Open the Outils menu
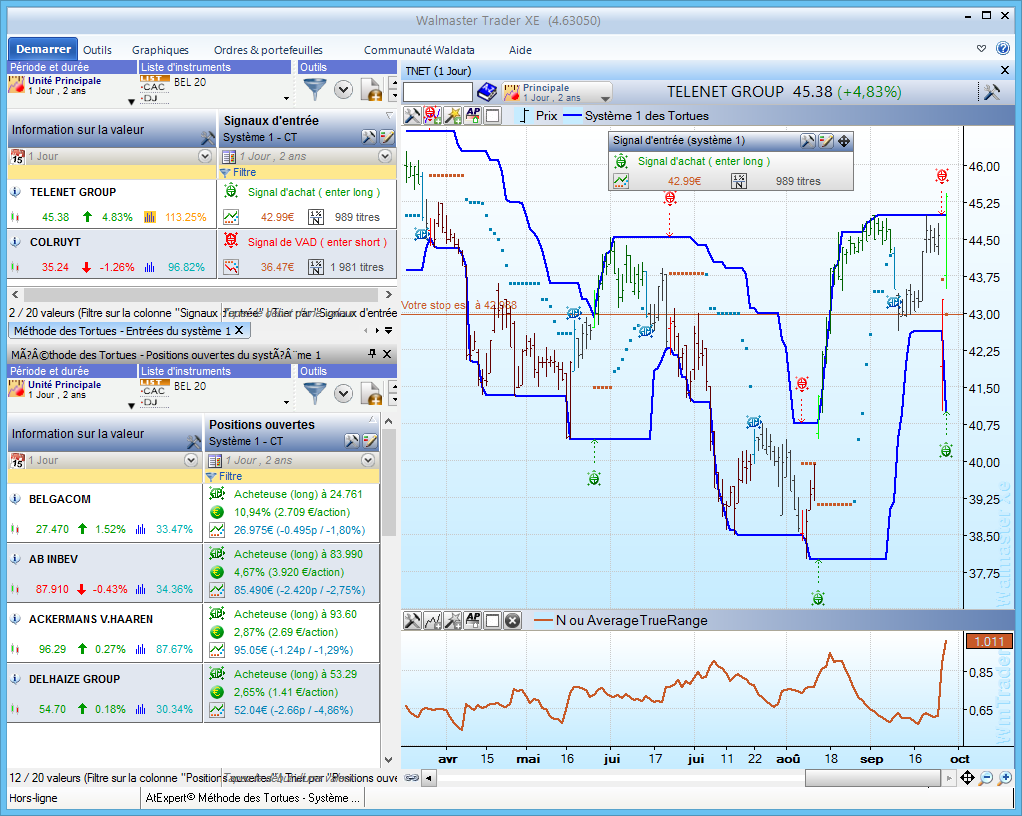This screenshot has height=816, width=1022. pos(97,50)
